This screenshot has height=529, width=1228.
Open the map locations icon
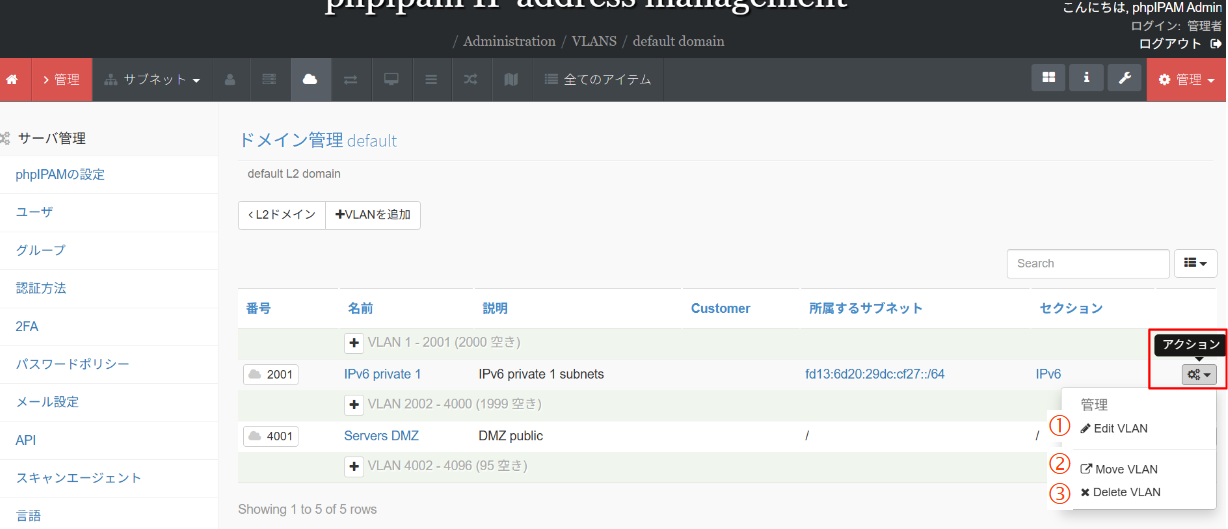point(511,80)
